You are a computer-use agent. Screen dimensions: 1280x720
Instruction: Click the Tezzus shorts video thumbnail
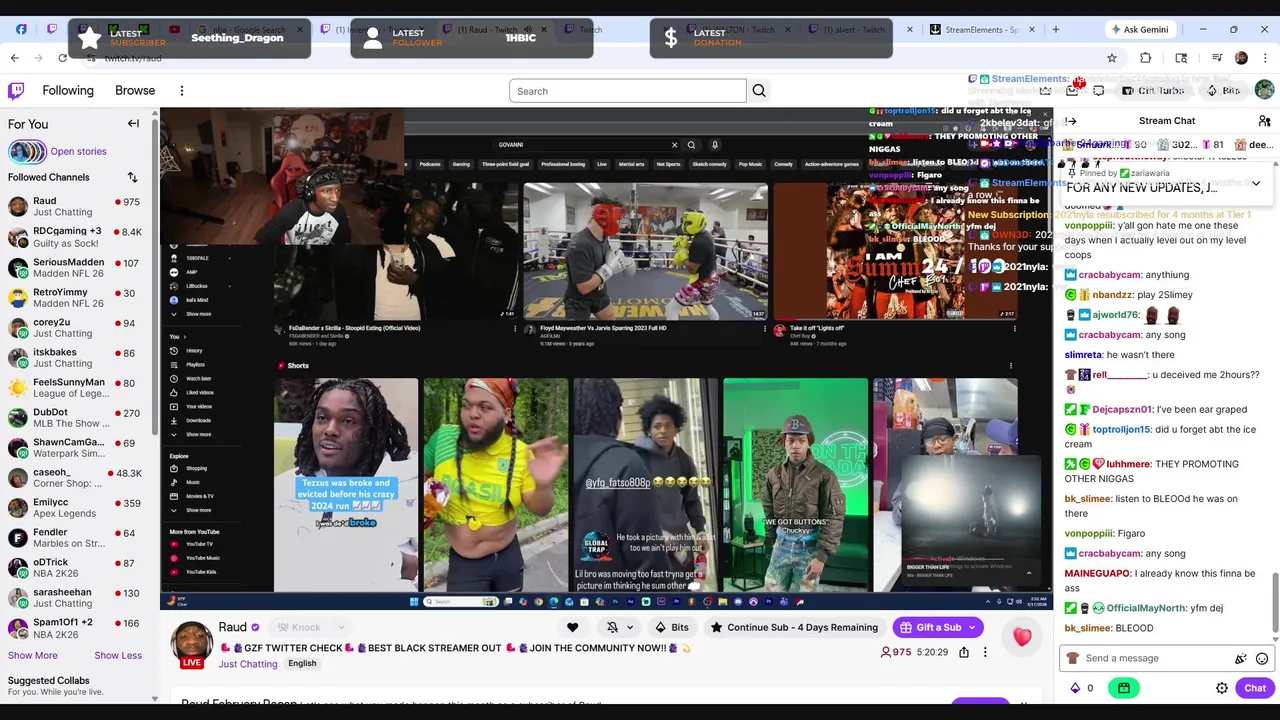[346, 484]
